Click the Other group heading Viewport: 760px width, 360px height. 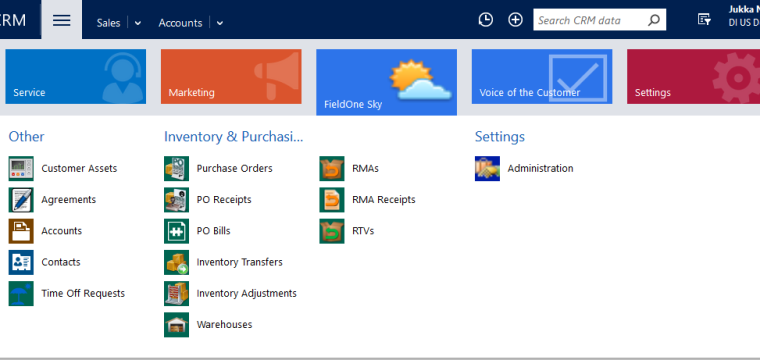click(x=26, y=137)
